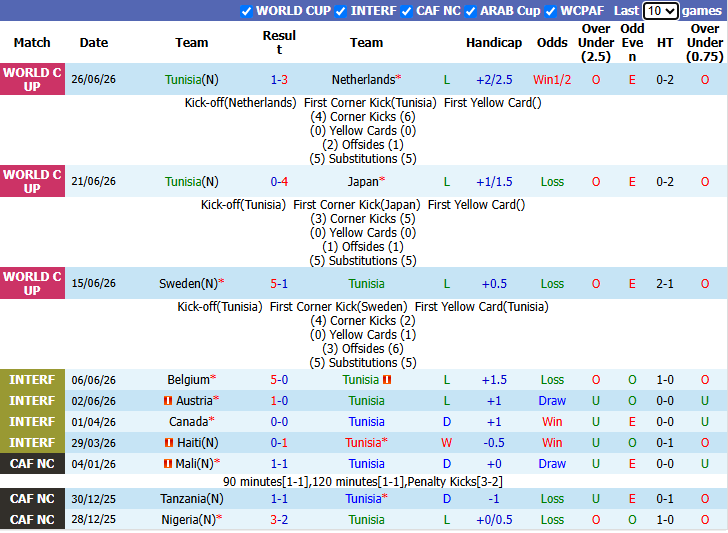Uncheck the ARAB Cup filter checkbox

coord(470,11)
